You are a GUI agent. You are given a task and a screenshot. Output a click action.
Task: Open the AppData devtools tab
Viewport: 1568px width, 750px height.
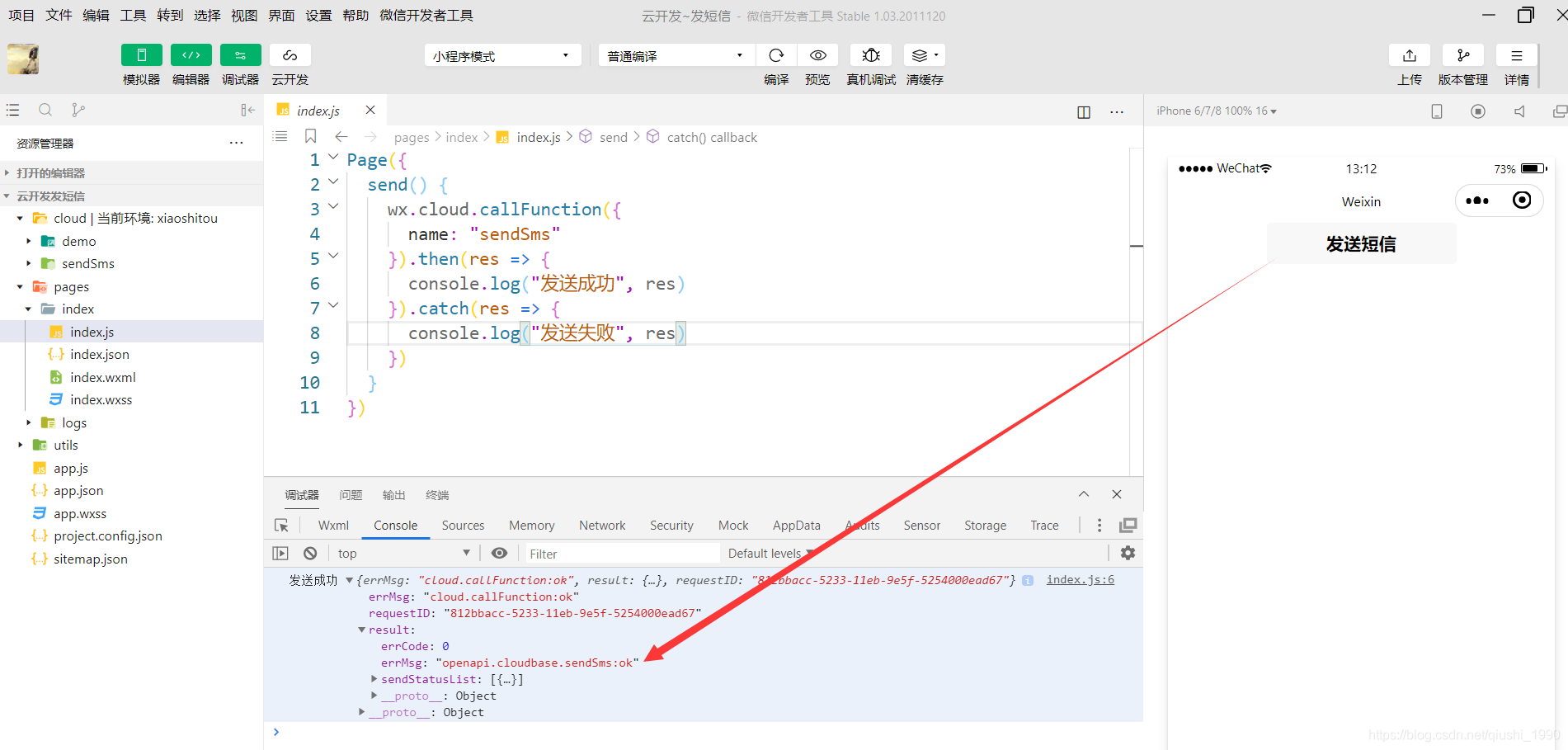[x=797, y=526]
